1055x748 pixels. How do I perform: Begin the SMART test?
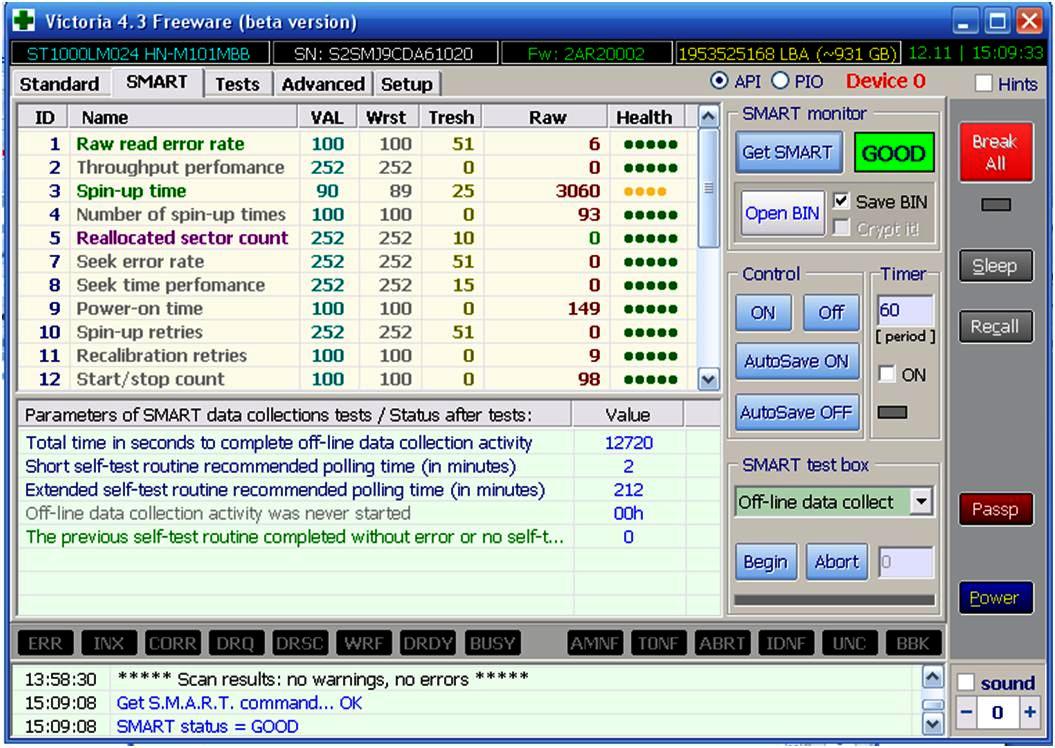pos(766,562)
